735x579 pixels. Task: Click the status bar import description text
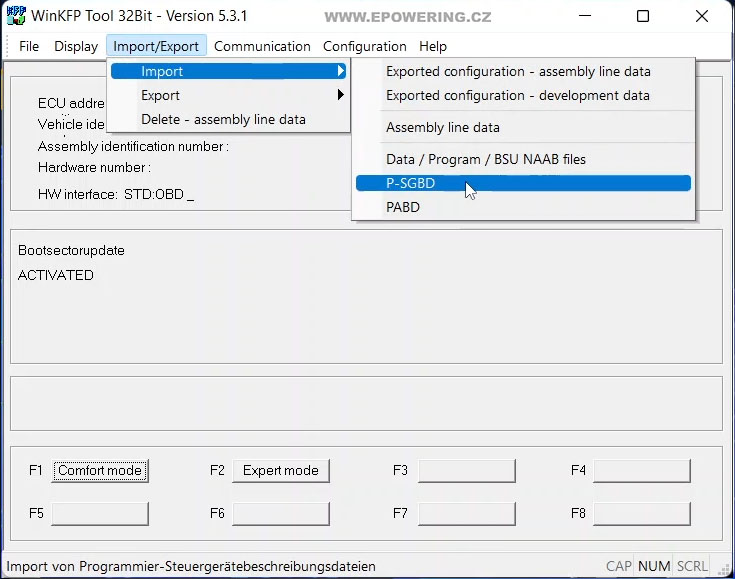coord(191,566)
